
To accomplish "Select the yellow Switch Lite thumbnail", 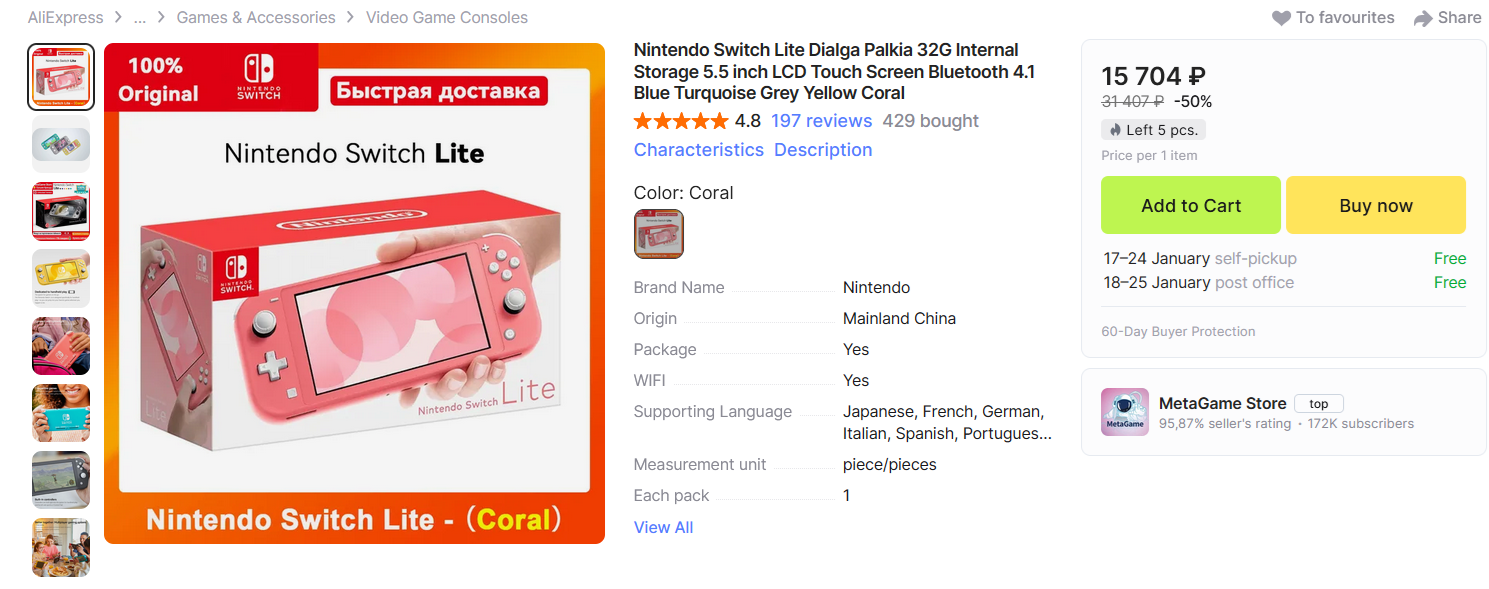I will point(61,278).
